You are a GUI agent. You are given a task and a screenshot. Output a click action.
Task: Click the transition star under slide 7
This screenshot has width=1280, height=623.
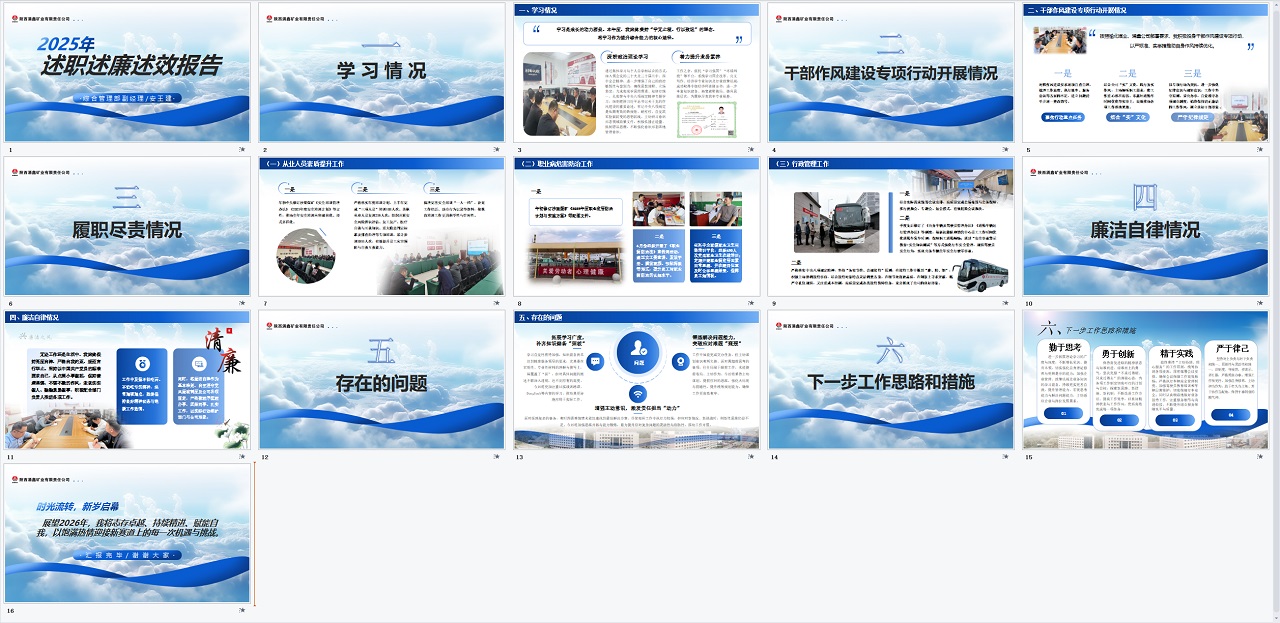pos(497,303)
